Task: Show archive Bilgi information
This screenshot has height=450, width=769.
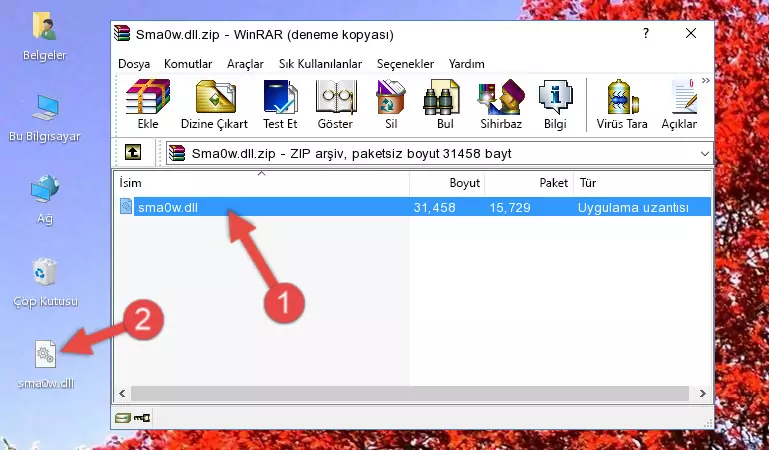Action: [555, 104]
